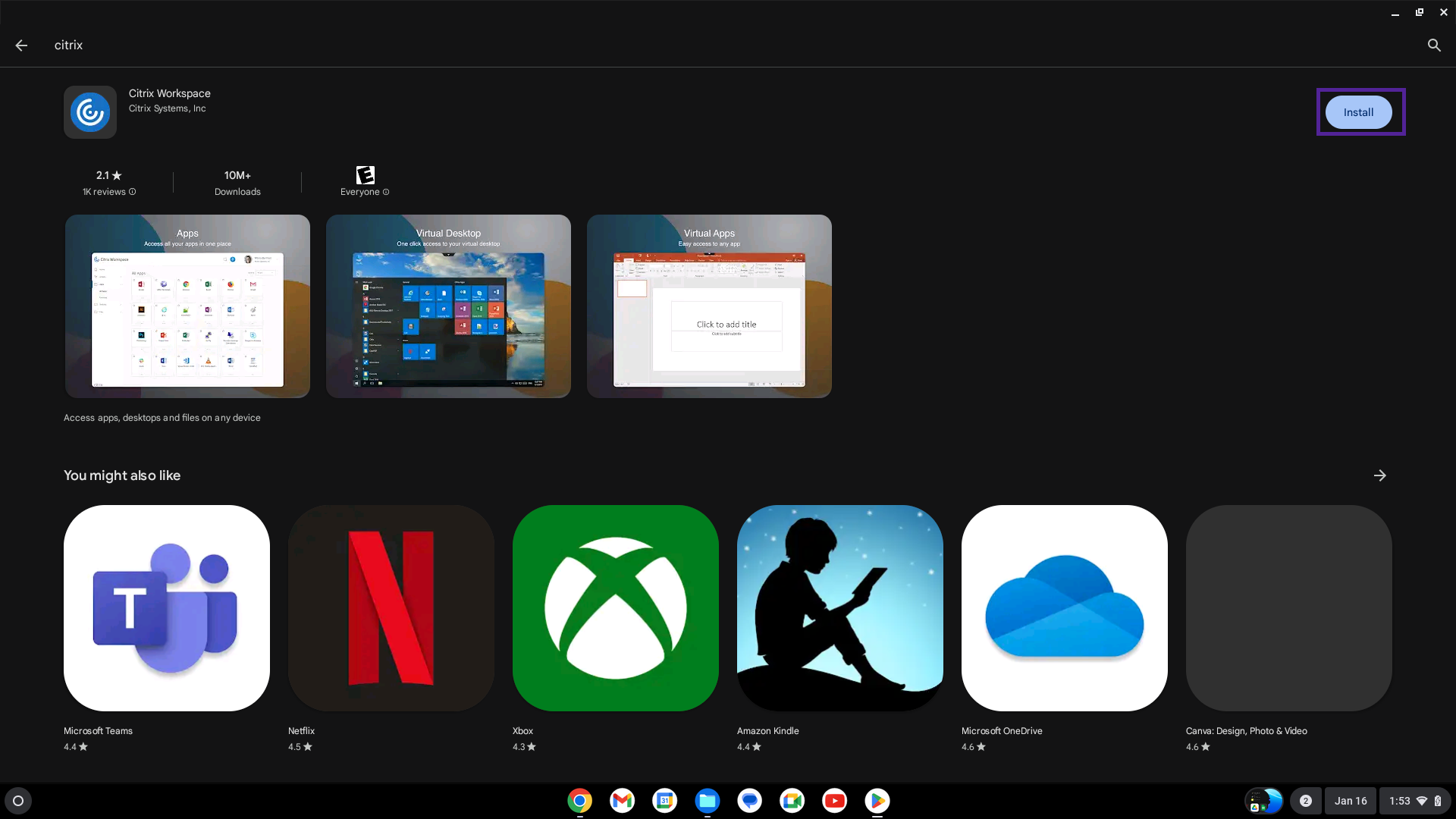This screenshot has height=819, width=1456.
Task: Click the Everyone rating E badge
Action: 365,175
